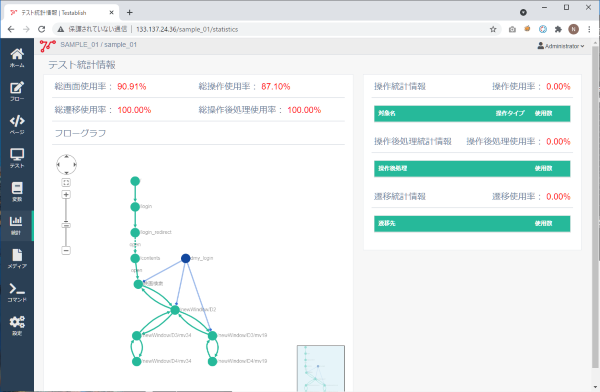This screenshot has height=392, width=600.
Task: Open the Command prompt icon in sidebar
Action: click(17, 292)
